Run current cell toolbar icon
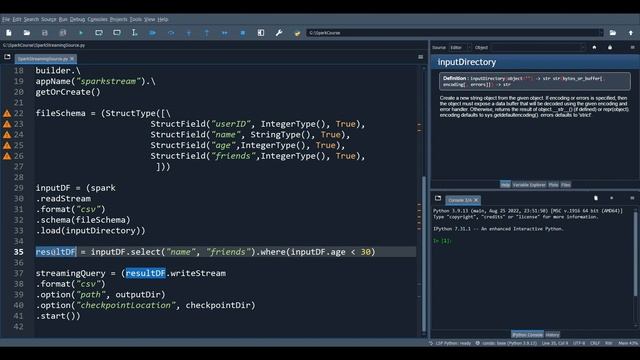The height and width of the screenshot is (360, 640). [x=99, y=33]
